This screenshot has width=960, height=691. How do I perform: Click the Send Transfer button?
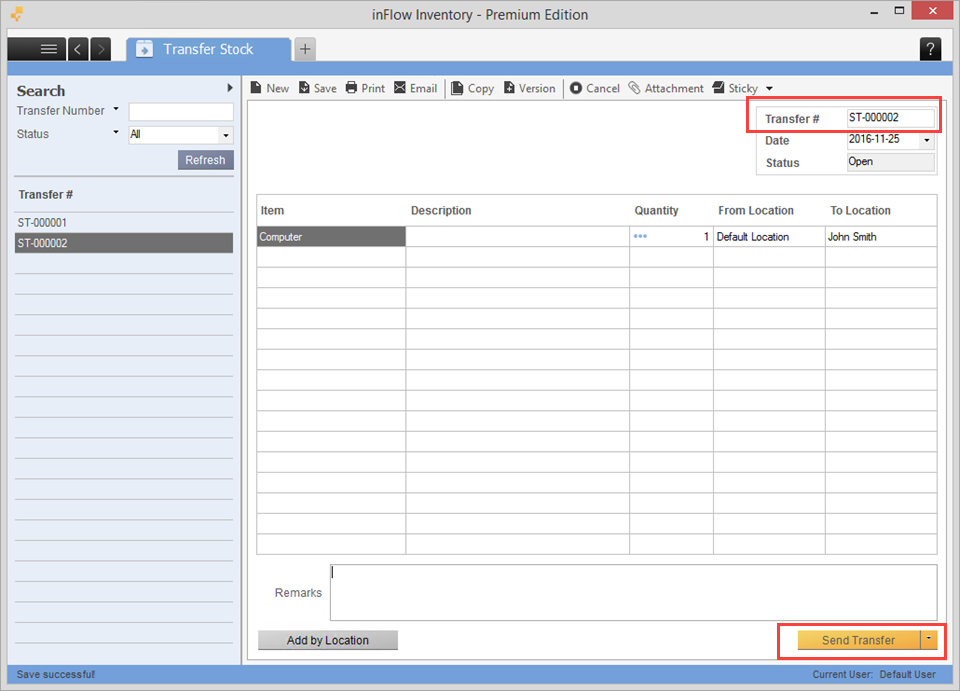(x=858, y=640)
